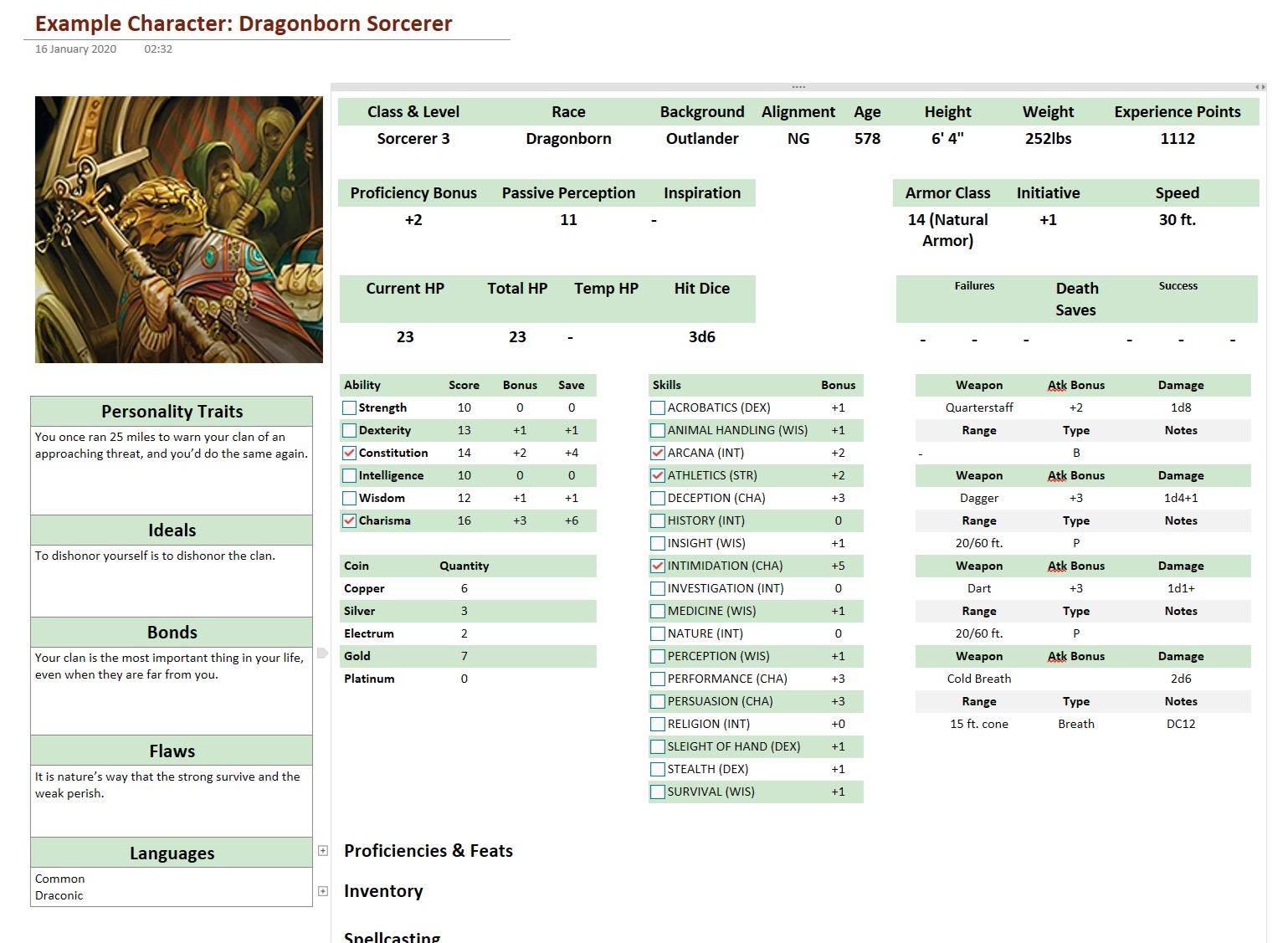
Task: Toggle the Strength proficiency checkbox
Action: tap(350, 408)
